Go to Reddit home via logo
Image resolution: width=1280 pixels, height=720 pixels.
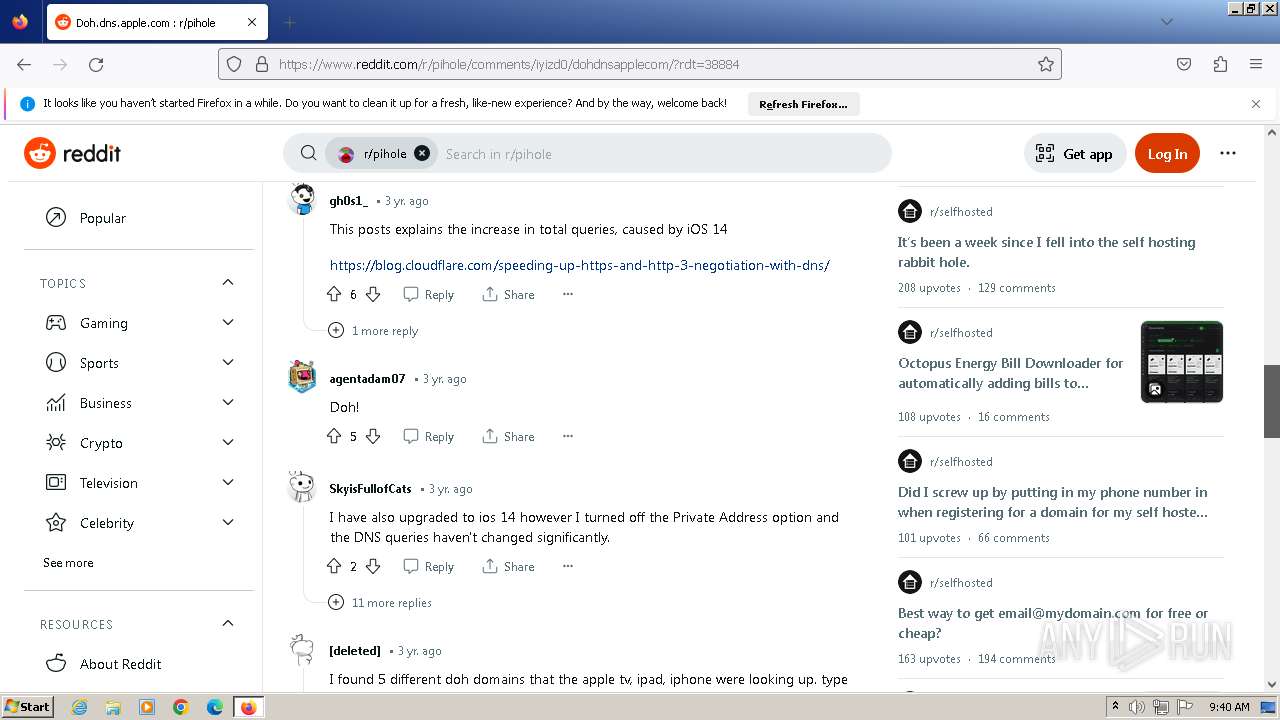(73, 153)
